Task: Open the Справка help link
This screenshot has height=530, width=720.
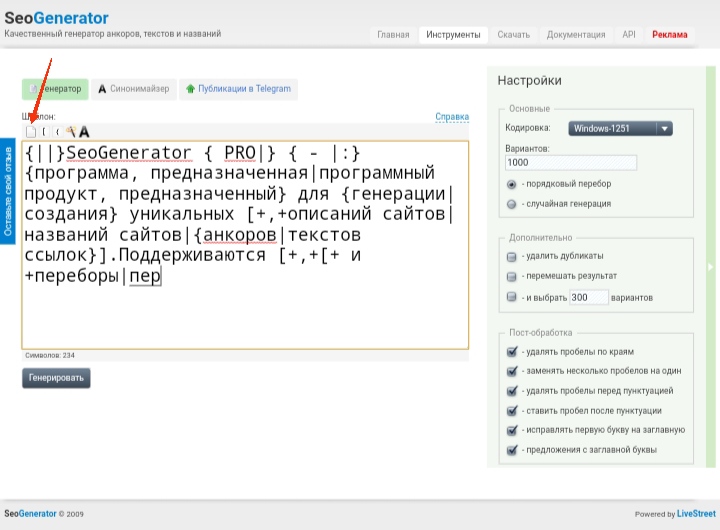Action: pos(452,117)
